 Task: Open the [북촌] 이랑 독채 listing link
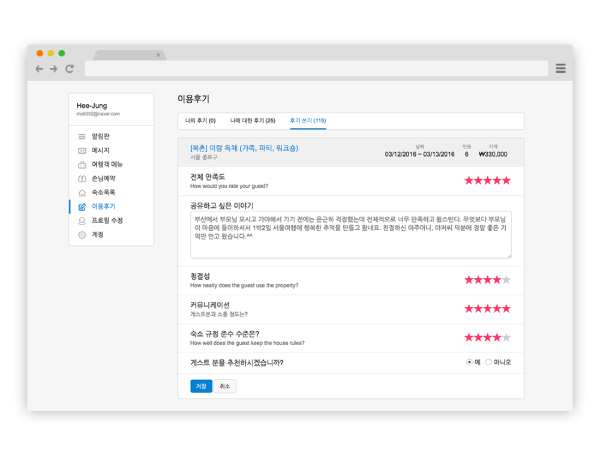click(x=244, y=148)
